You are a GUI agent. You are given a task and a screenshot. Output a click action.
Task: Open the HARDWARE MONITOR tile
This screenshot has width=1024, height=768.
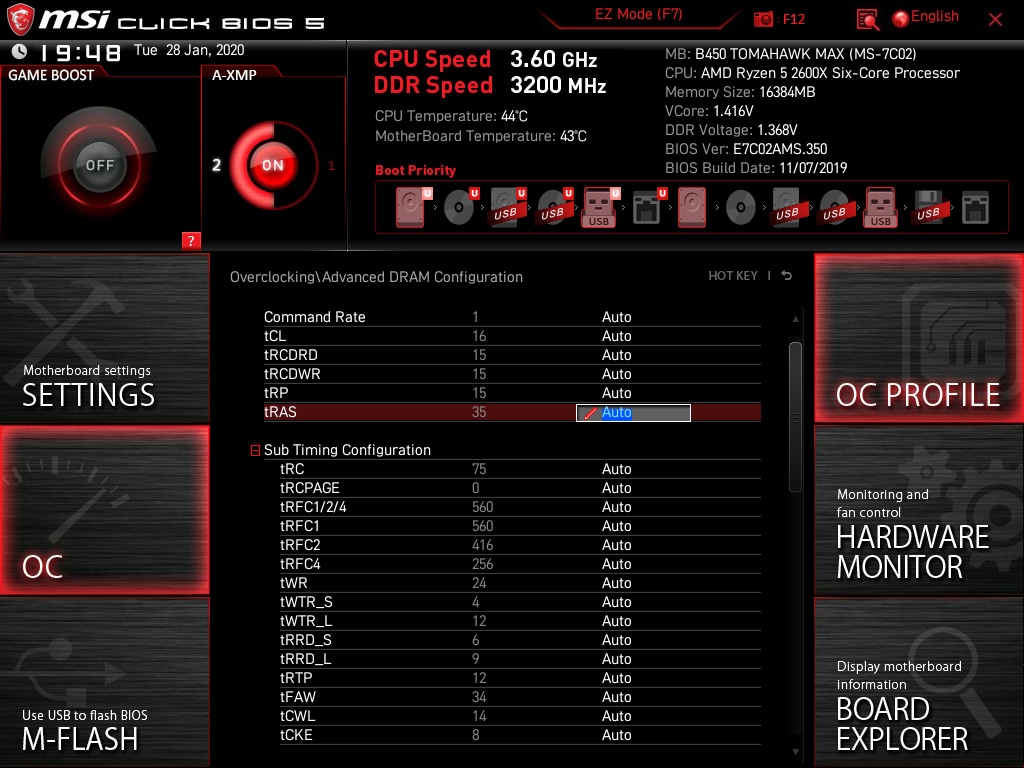coord(919,510)
